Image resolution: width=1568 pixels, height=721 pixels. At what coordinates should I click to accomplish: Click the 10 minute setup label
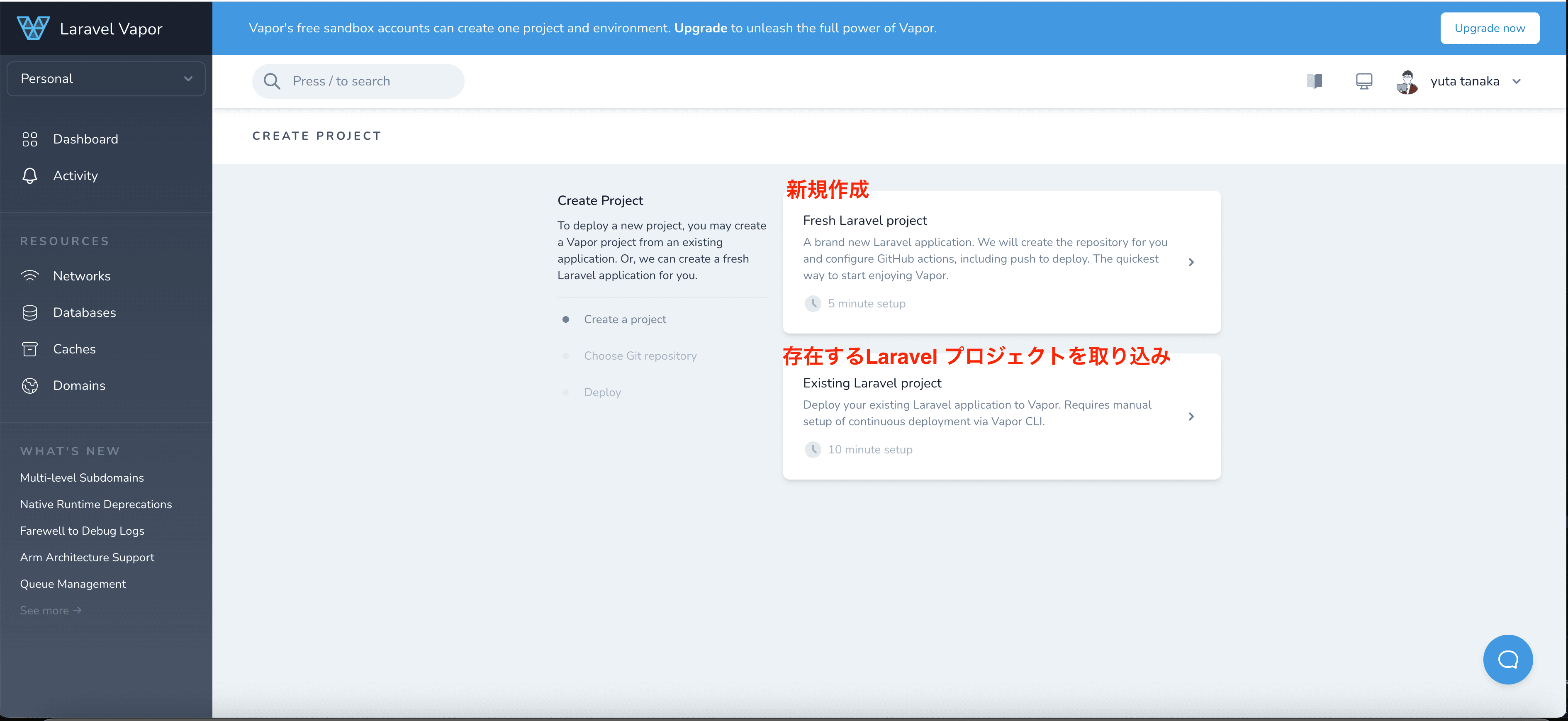coord(870,449)
